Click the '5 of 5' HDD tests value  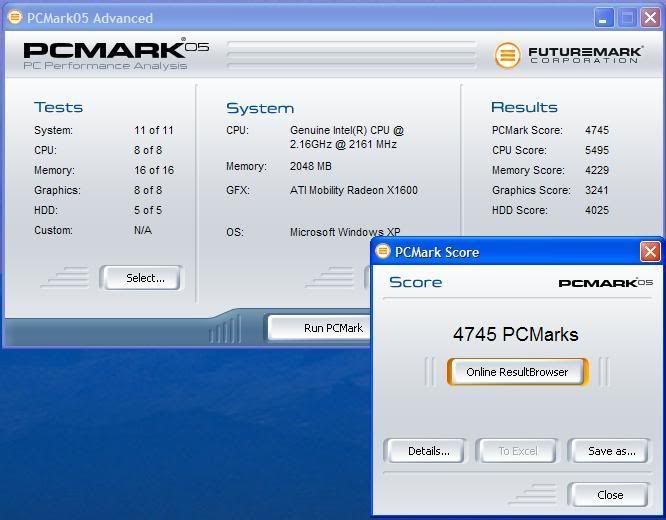coord(148,210)
